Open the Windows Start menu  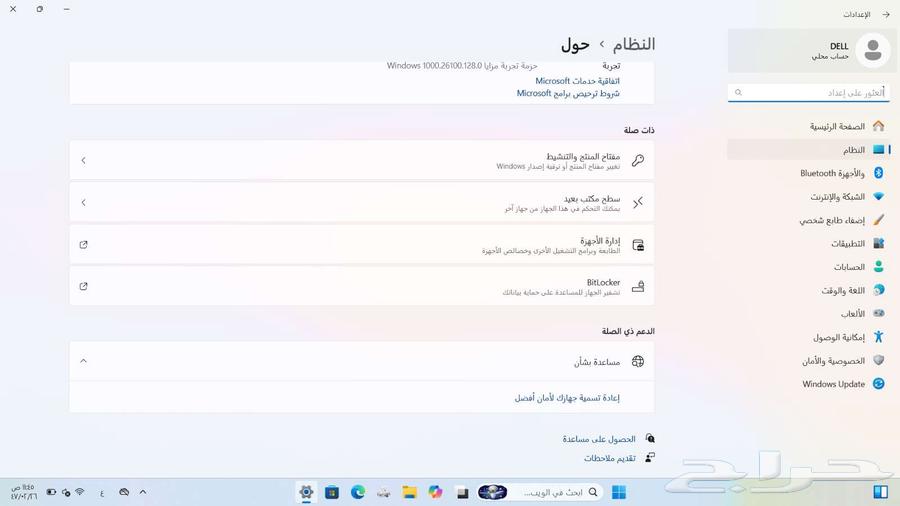(619, 492)
